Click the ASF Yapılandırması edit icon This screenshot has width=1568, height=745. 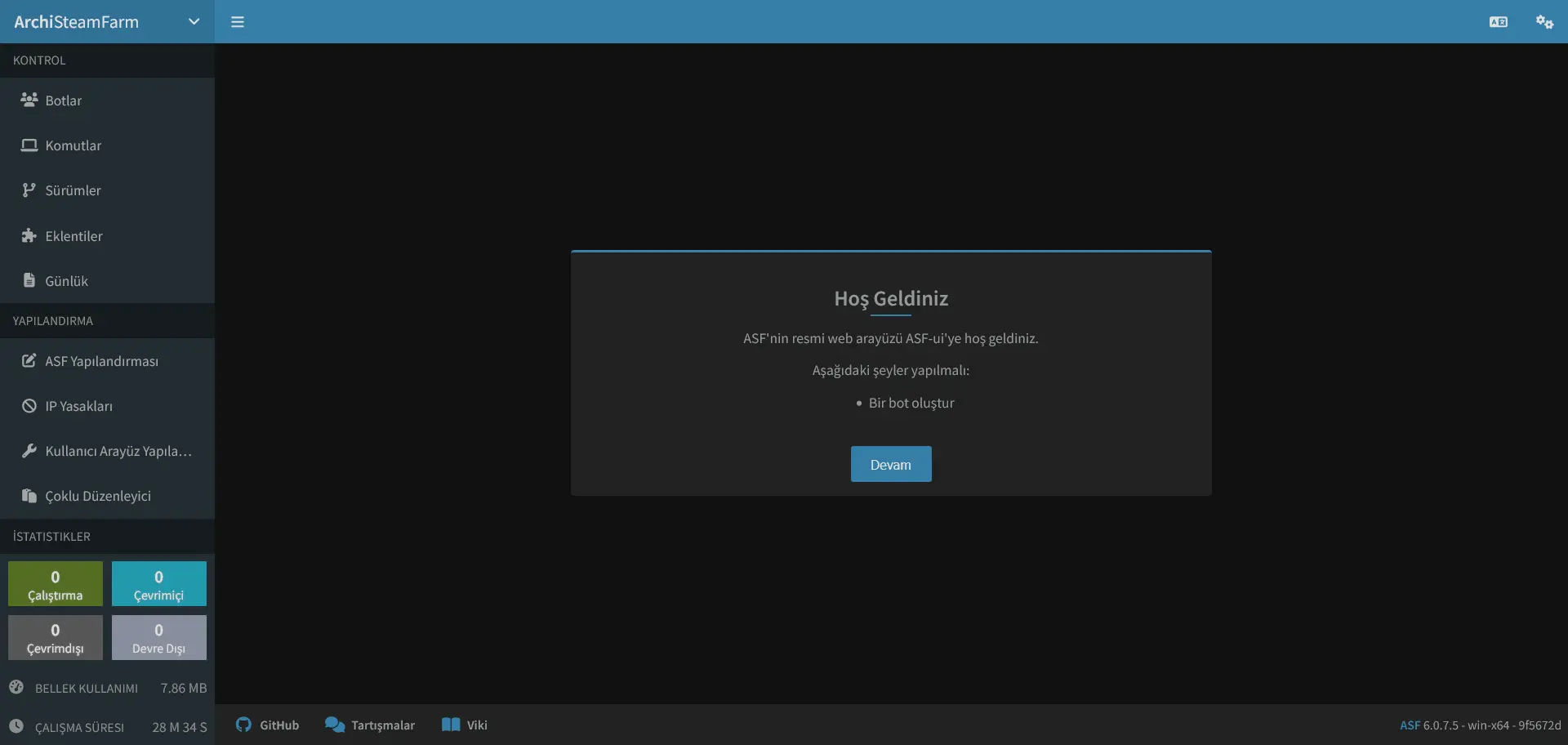(29, 360)
